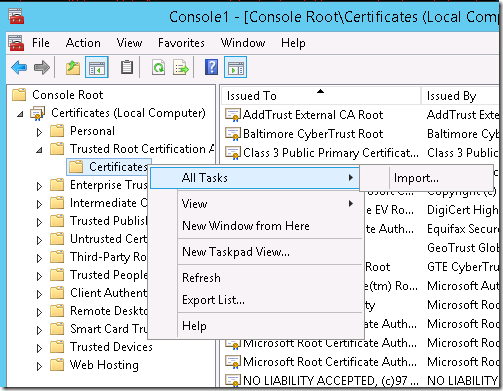This screenshot has width=503, height=391.
Task: Click the Trusted Devices folder icon
Action: [57, 347]
